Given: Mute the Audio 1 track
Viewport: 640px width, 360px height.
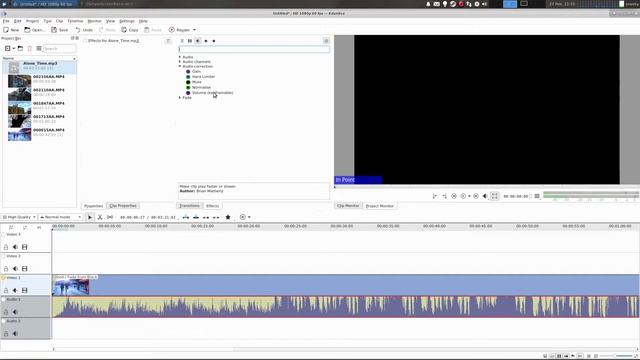Looking at the screenshot, I should point(15,312).
